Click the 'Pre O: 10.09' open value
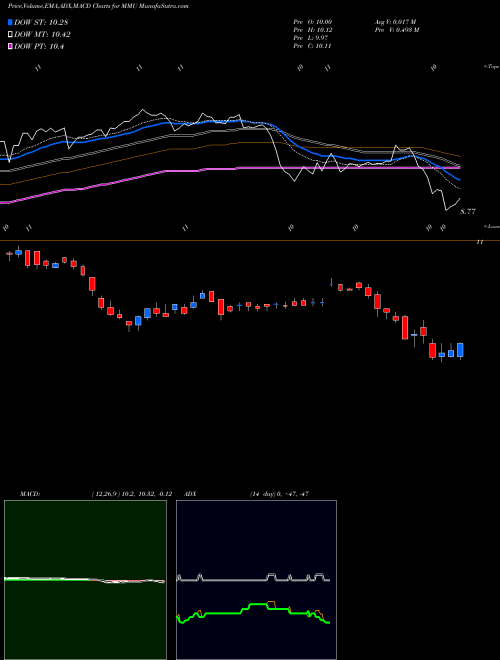 (312, 22)
